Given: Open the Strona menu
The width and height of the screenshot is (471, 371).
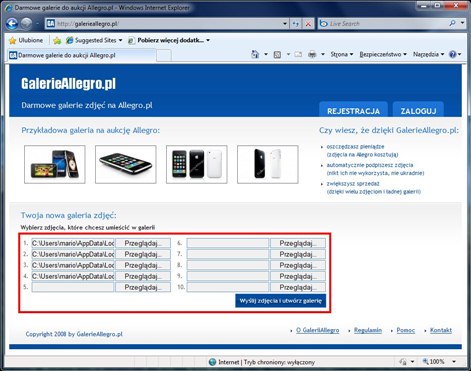Looking at the screenshot, I should click(x=342, y=54).
